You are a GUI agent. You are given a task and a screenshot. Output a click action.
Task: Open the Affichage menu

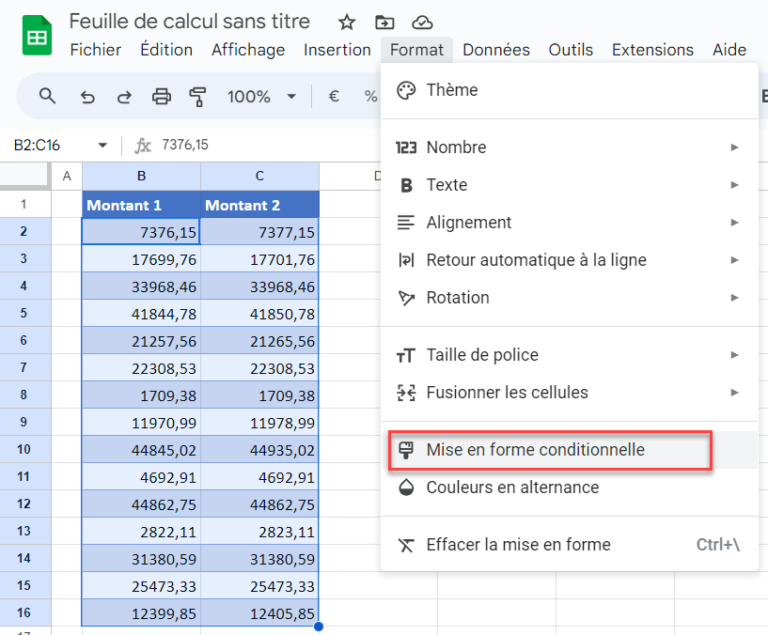tap(248, 50)
